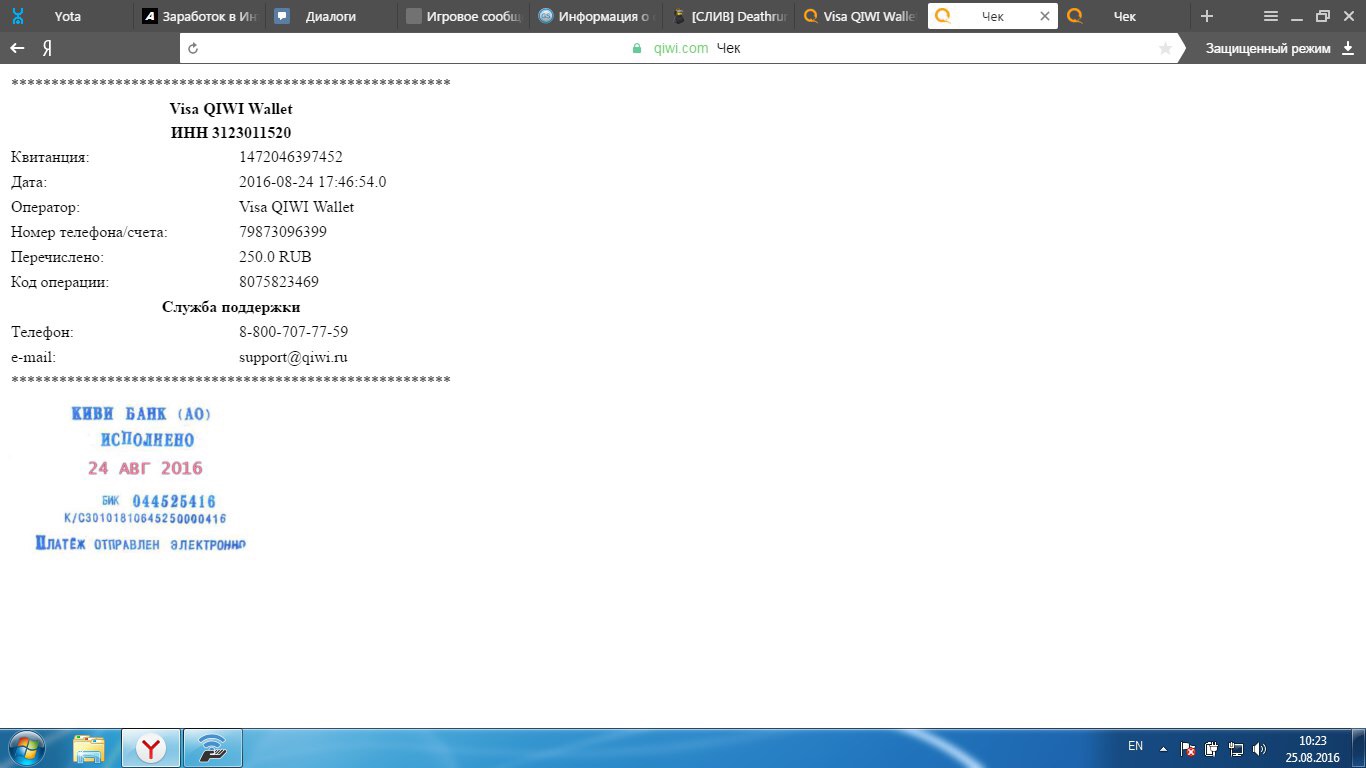The width and height of the screenshot is (1366, 768).
Task: Bookmark this page with the star icon
Action: pyautogui.click(x=1165, y=48)
